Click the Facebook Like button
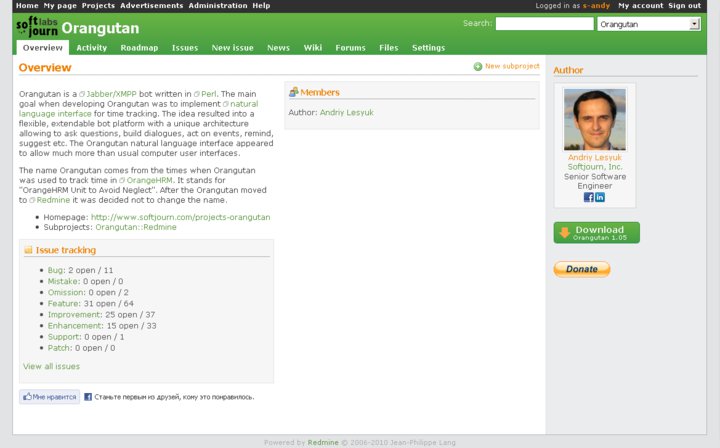The image size is (720, 448). [x=50, y=397]
